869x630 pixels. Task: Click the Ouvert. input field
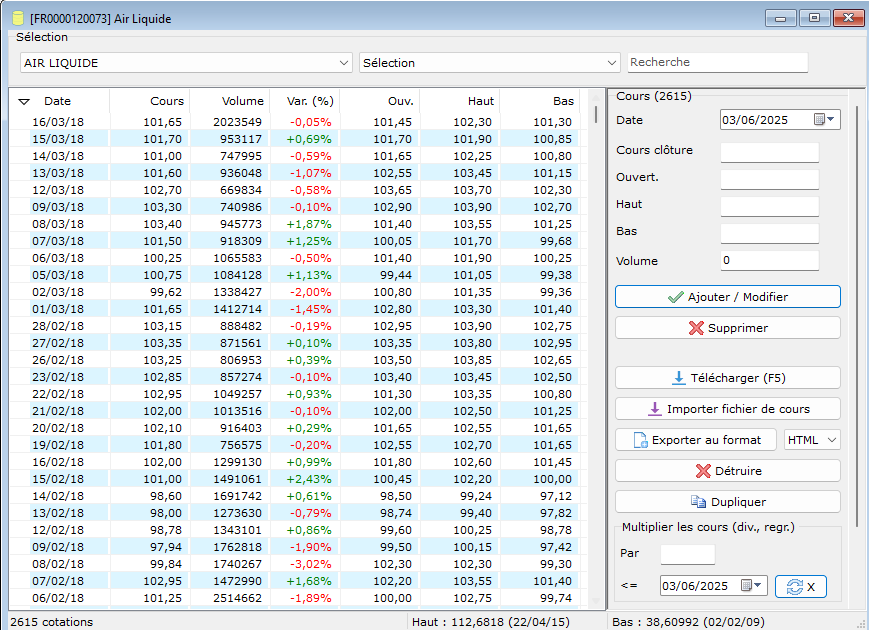(x=770, y=179)
